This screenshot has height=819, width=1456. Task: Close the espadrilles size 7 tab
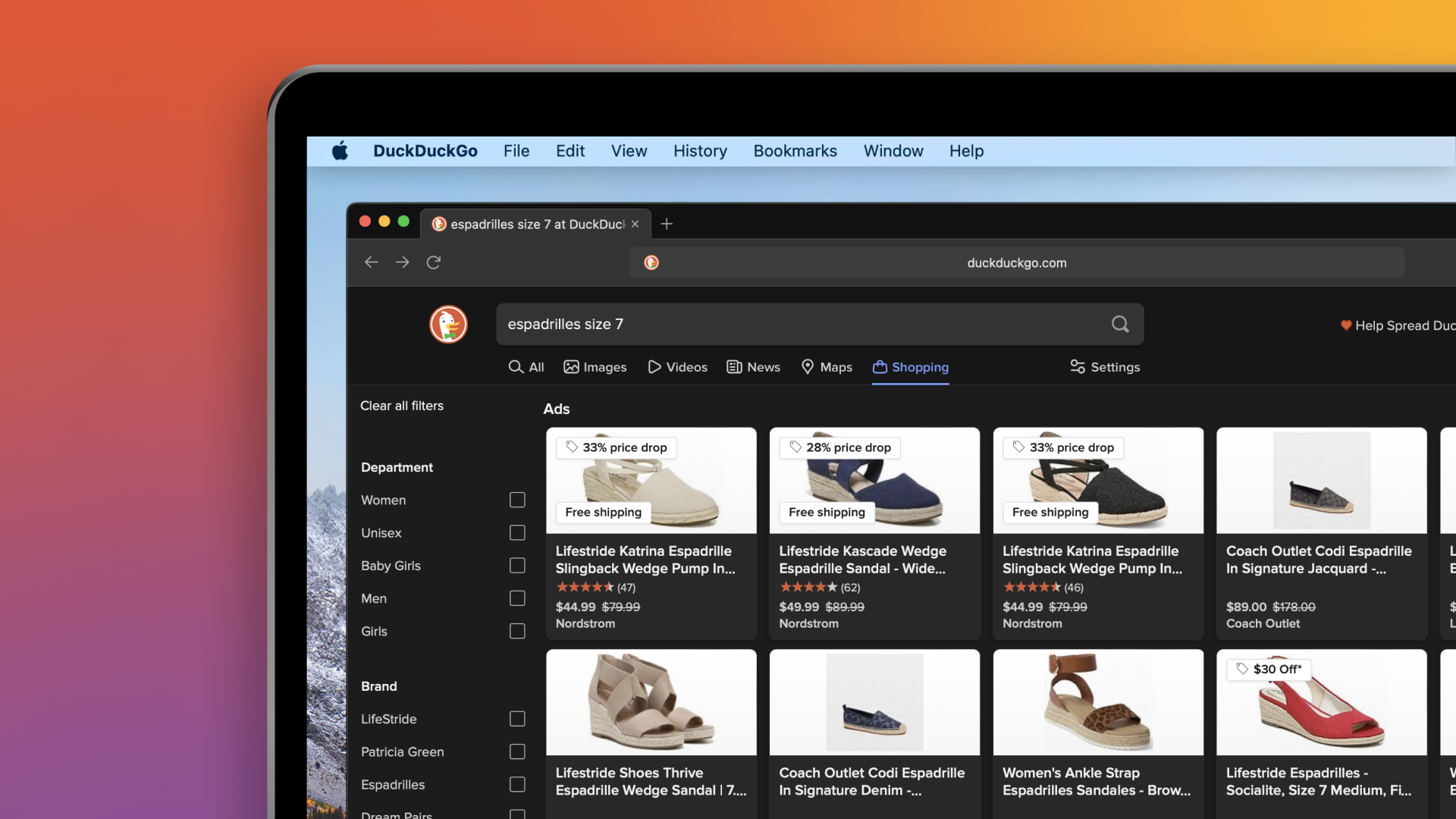click(635, 224)
